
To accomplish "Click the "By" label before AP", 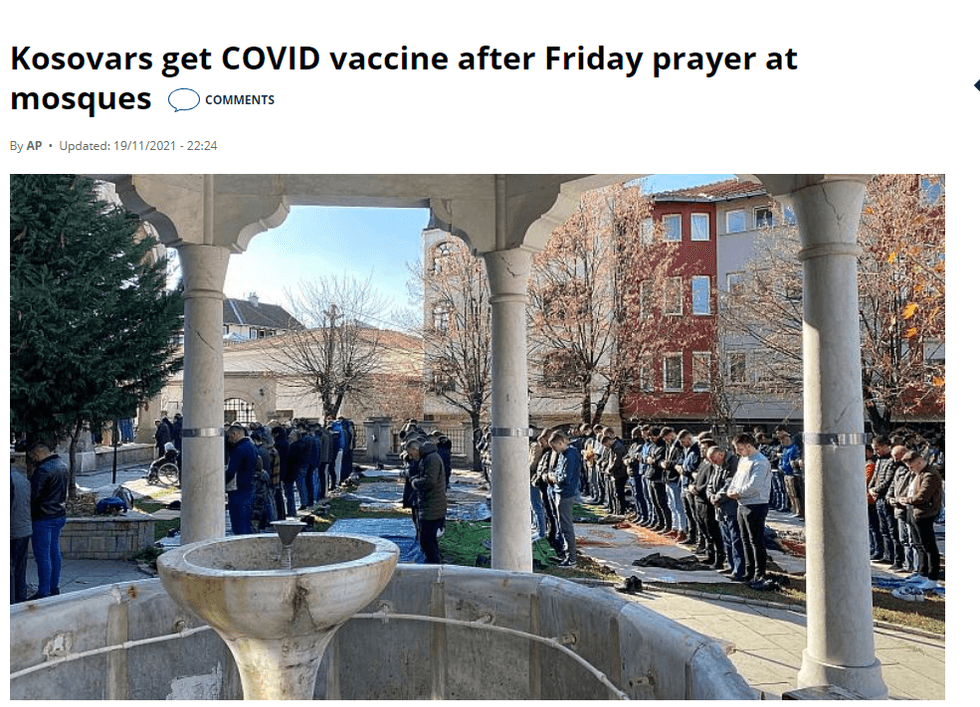I will (16, 146).
